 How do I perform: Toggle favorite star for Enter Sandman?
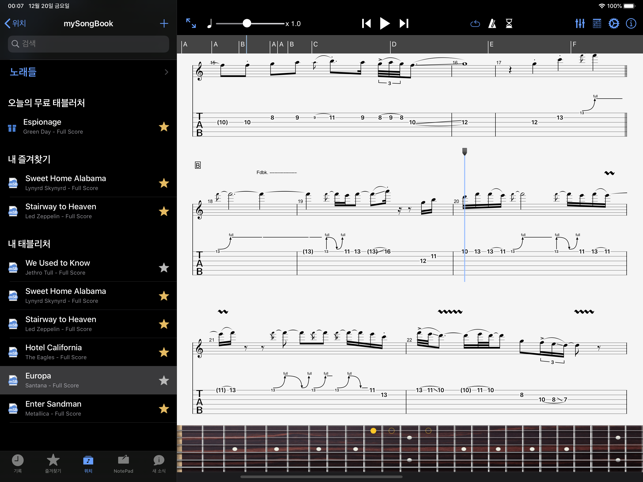click(164, 409)
